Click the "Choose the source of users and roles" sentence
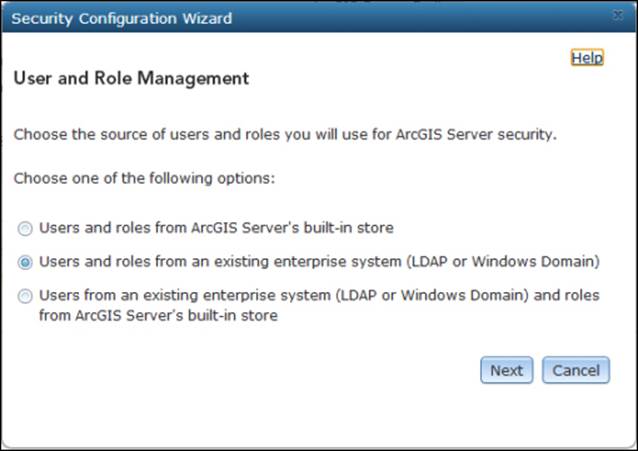Image resolution: width=638 pixels, height=451 pixels. (x=285, y=134)
